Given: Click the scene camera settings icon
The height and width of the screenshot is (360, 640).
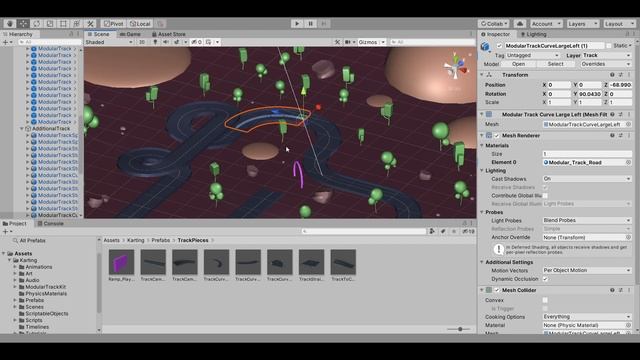Looking at the screenshot, I should (349, 42).
